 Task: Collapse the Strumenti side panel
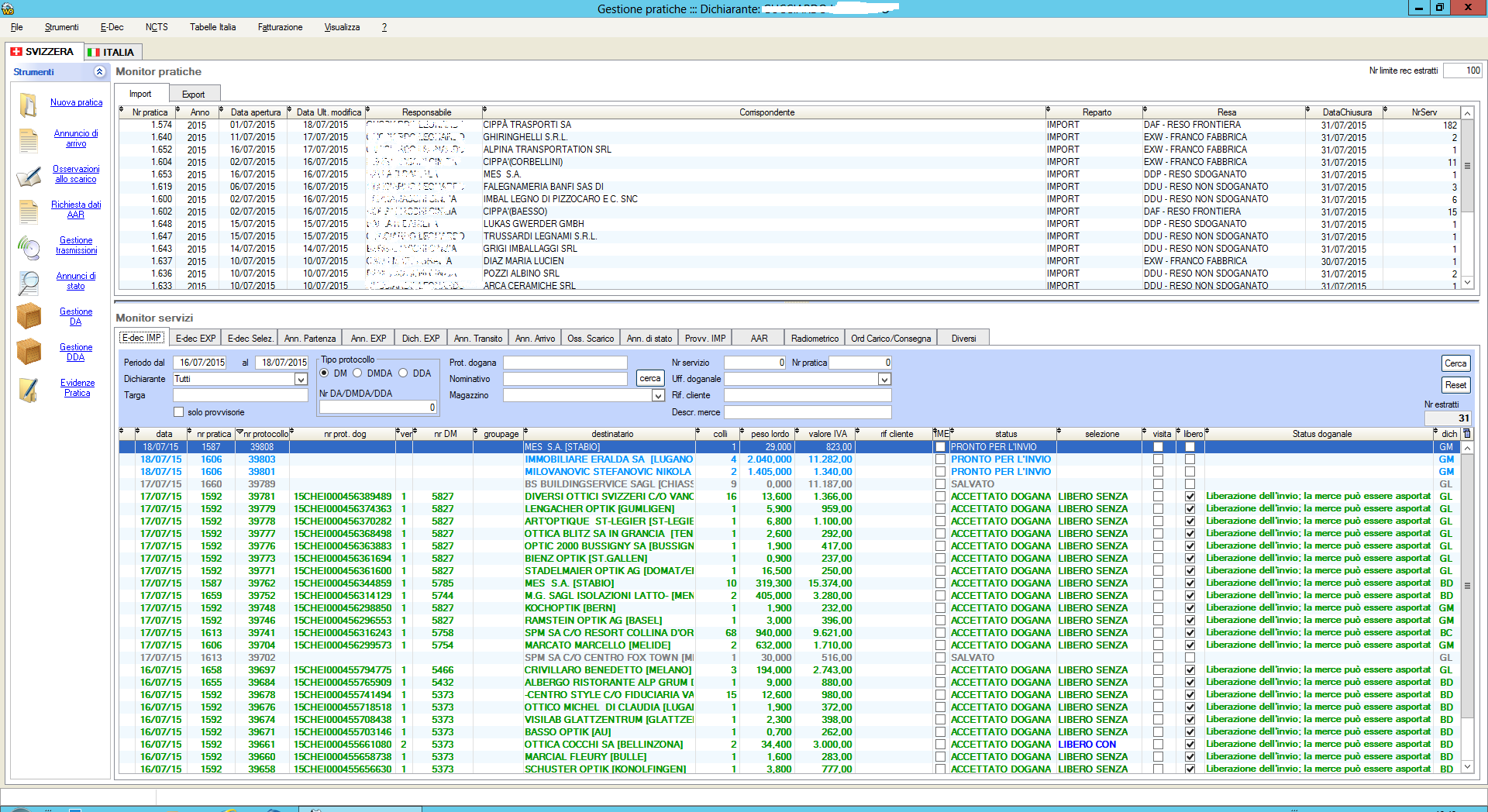tap(99, 71)
